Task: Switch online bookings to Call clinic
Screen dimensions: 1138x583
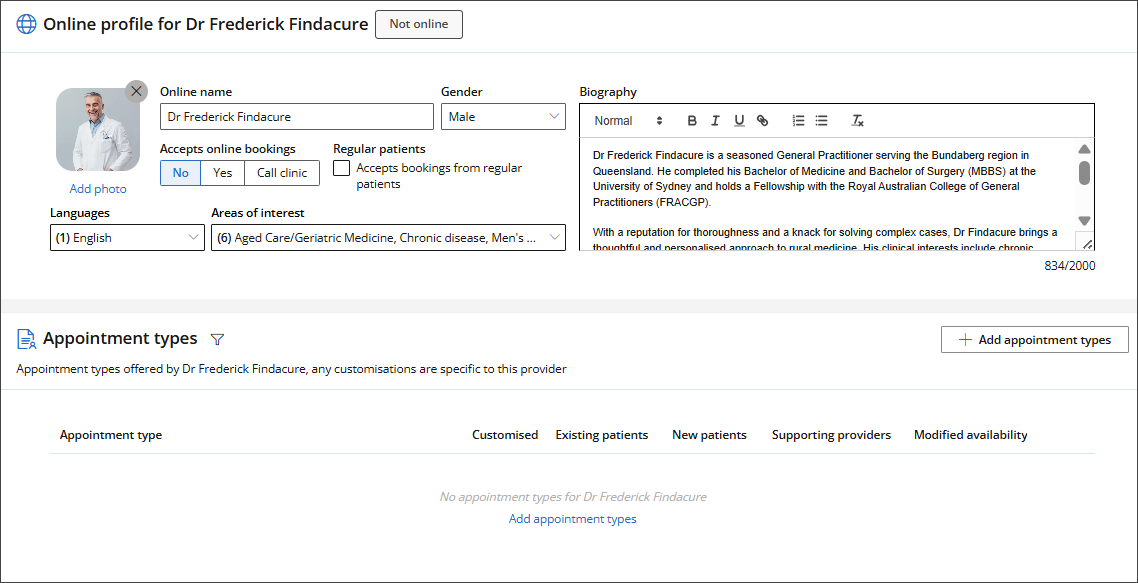Action: click(281, 172)
